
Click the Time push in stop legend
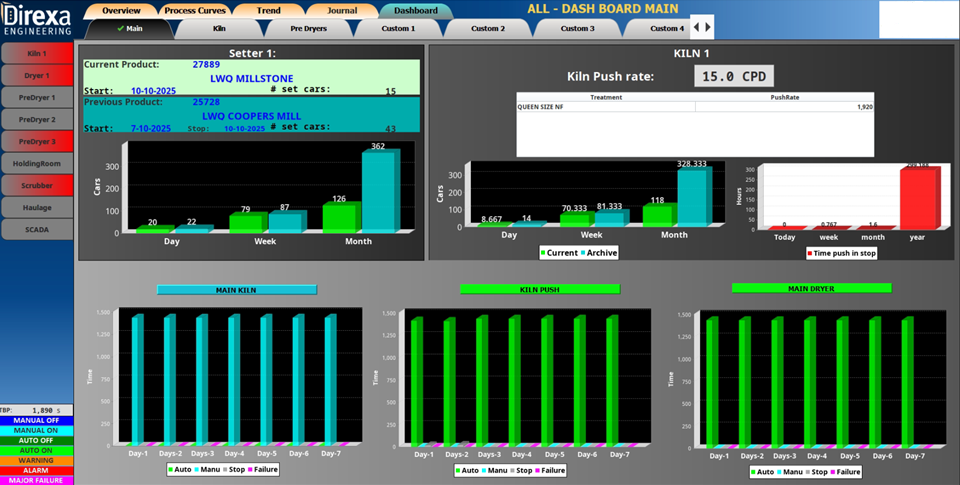coord(841,253)
